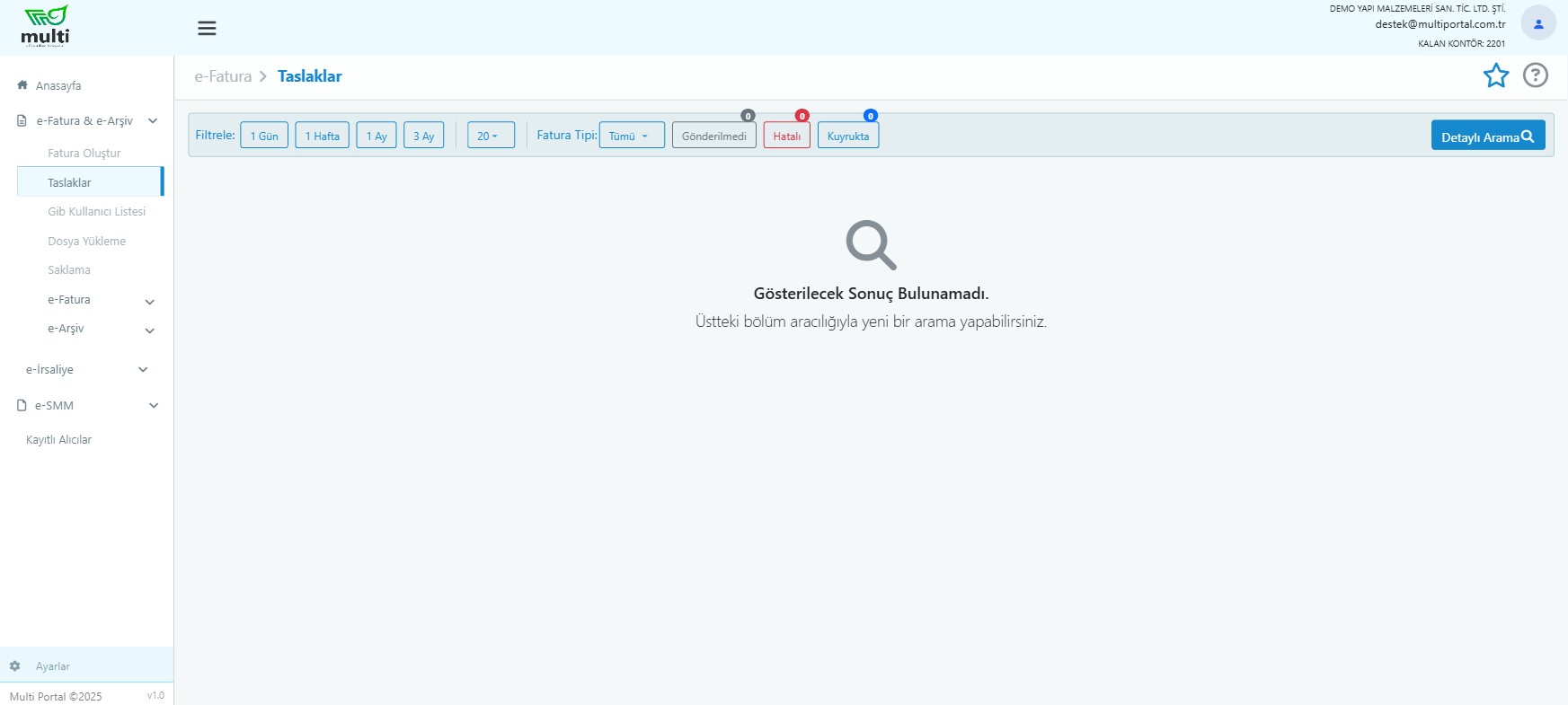This screenshot has width=1568, height=705.
Task: Expand the e-SMM menu chevron
Action: pos(154,405)
